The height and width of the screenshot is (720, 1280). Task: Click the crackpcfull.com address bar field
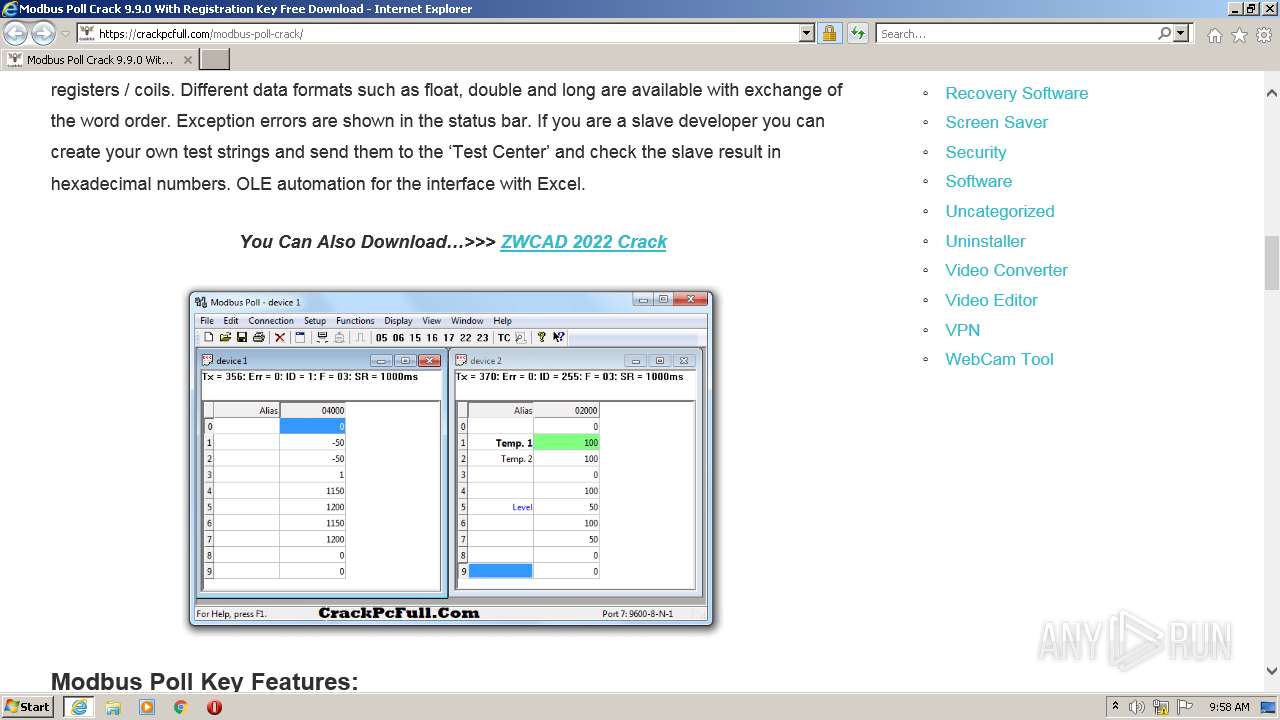pos(446,33)
